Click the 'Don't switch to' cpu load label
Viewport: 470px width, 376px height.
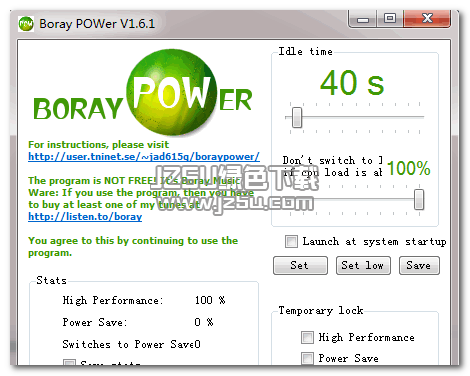point(333,166)
